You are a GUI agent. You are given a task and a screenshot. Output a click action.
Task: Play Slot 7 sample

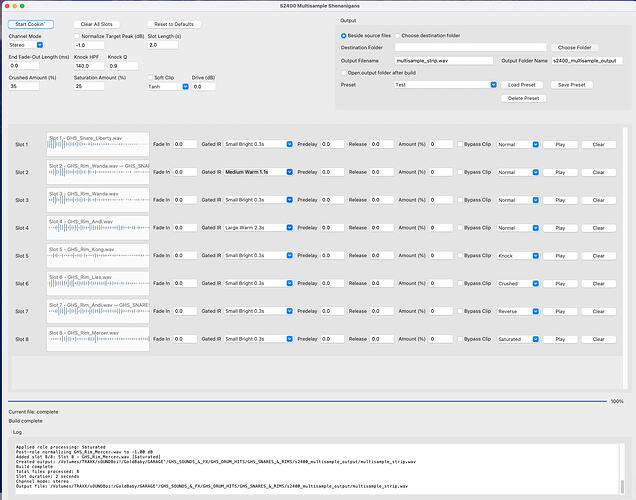point(560,311)
